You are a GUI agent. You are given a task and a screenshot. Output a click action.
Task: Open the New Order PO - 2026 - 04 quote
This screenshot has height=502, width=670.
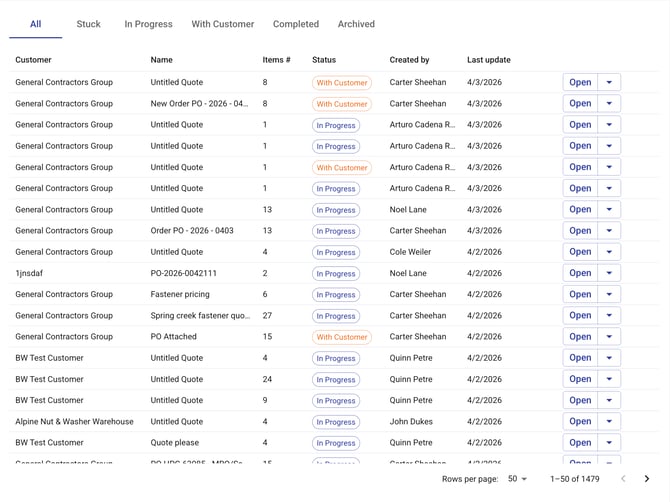(580, 103)
